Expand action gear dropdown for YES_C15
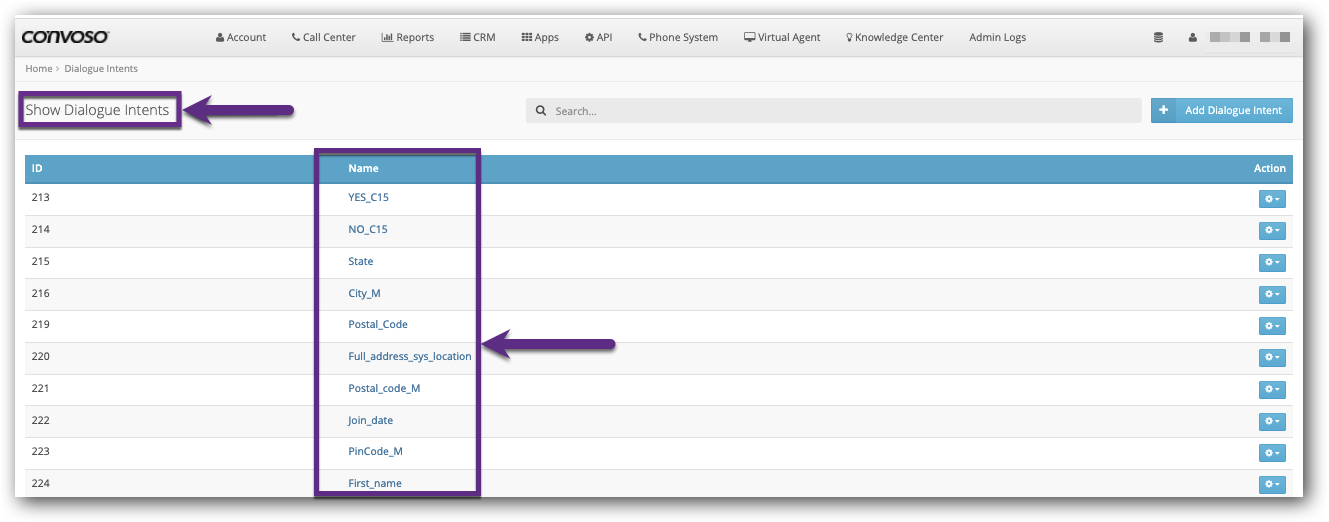Screen dimensions: 1329x522 tap(1271, 199)
